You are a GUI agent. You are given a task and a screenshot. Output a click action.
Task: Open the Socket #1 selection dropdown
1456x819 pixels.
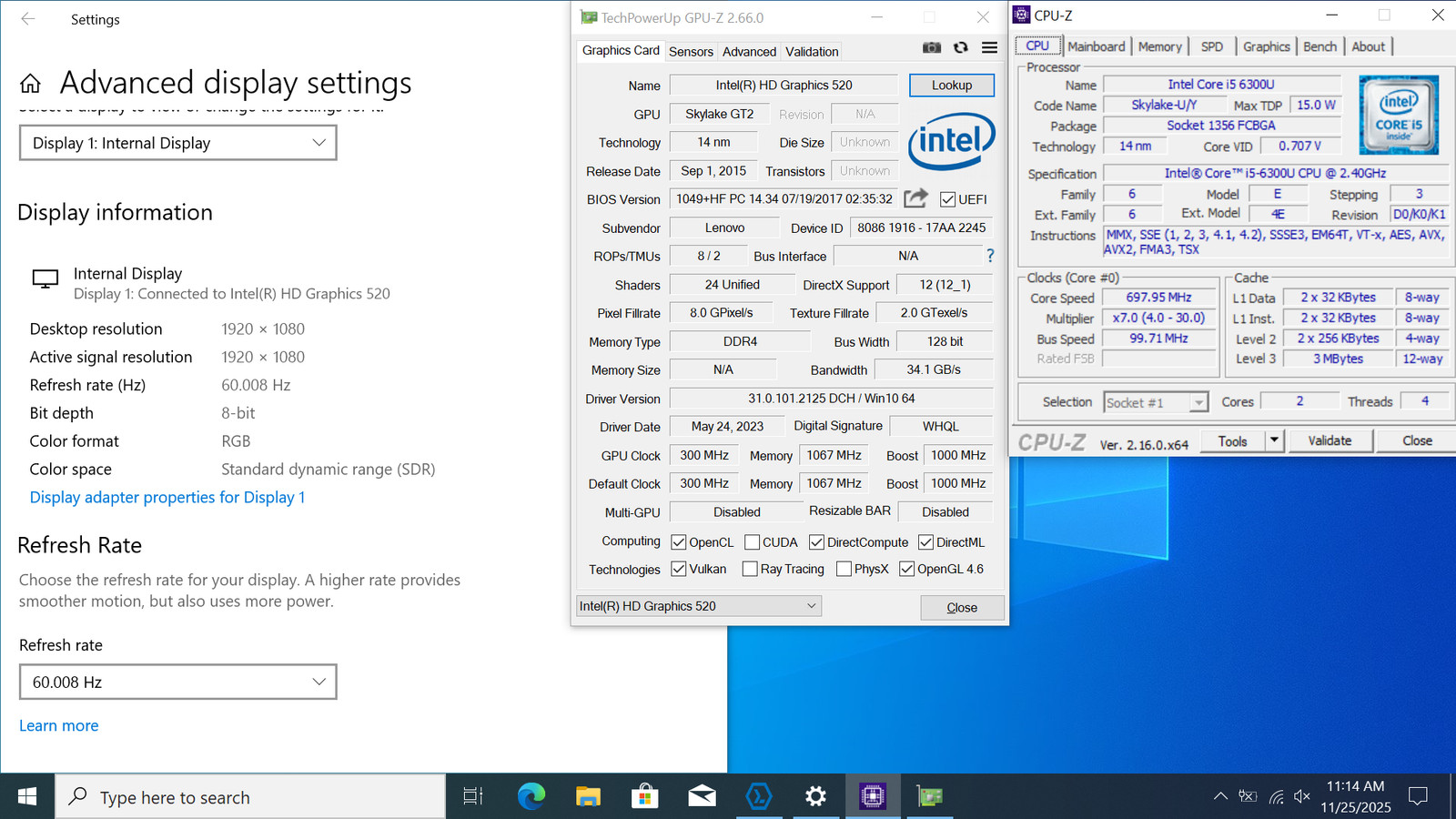[1156, 402]
